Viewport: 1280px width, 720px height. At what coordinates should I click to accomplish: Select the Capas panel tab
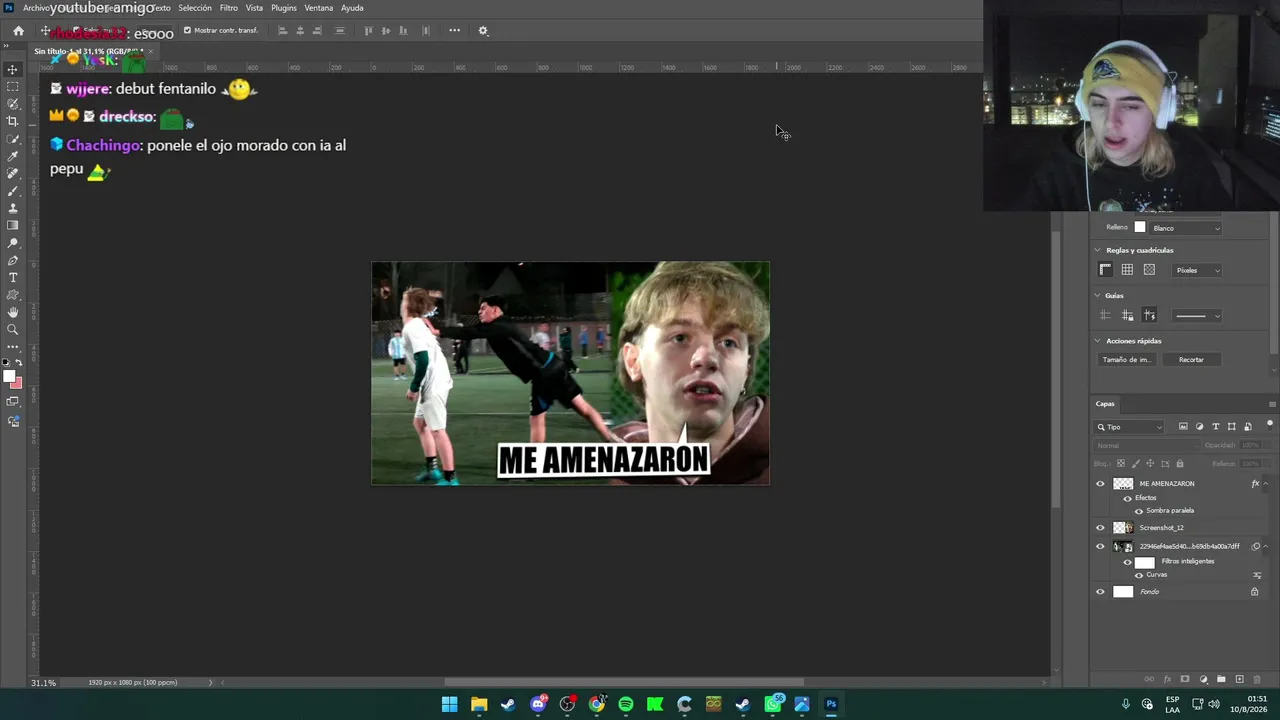1105,404
